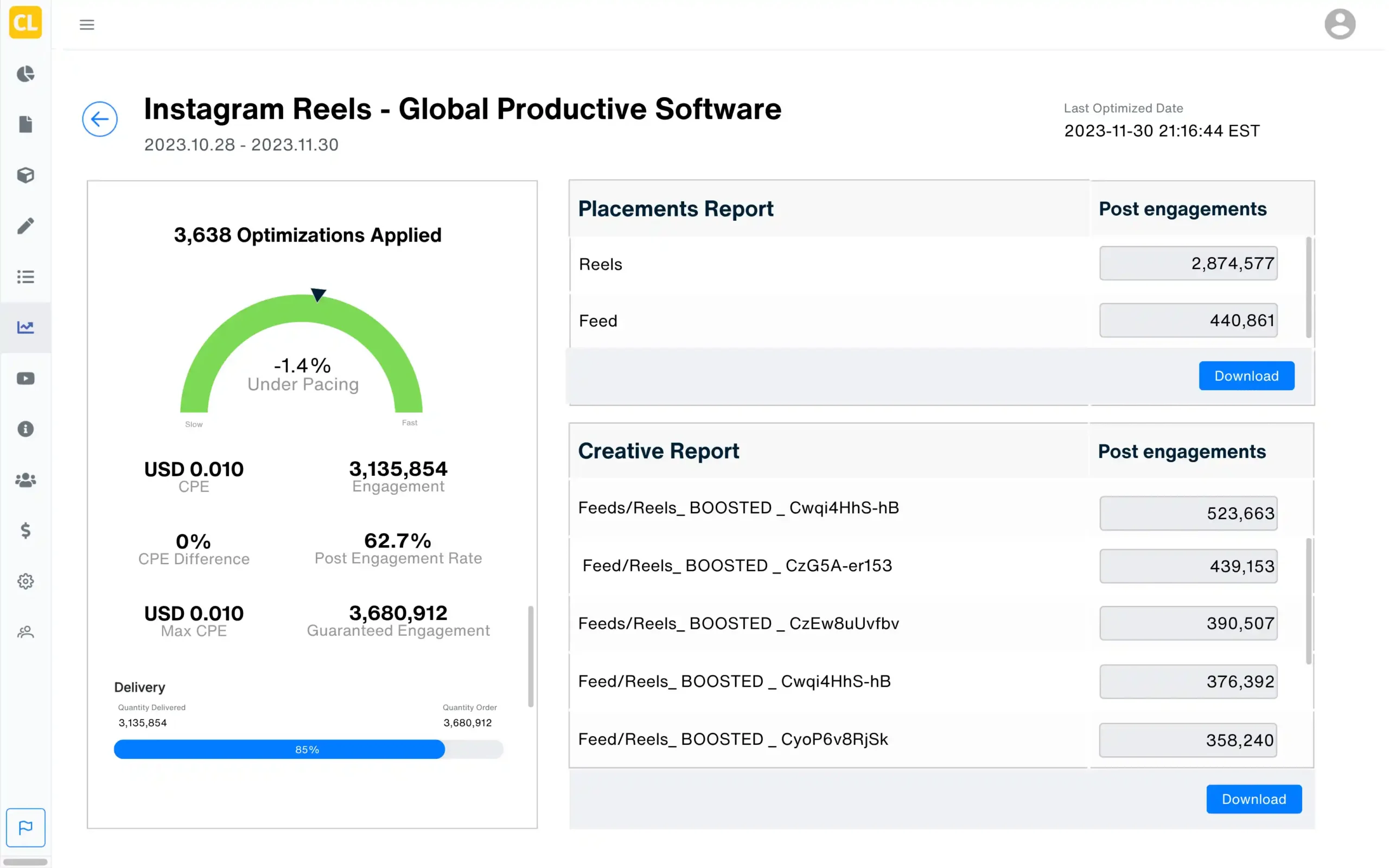Open the package box icon in sidebar
The image size is (1389, 868).
(x=26, y=176)
